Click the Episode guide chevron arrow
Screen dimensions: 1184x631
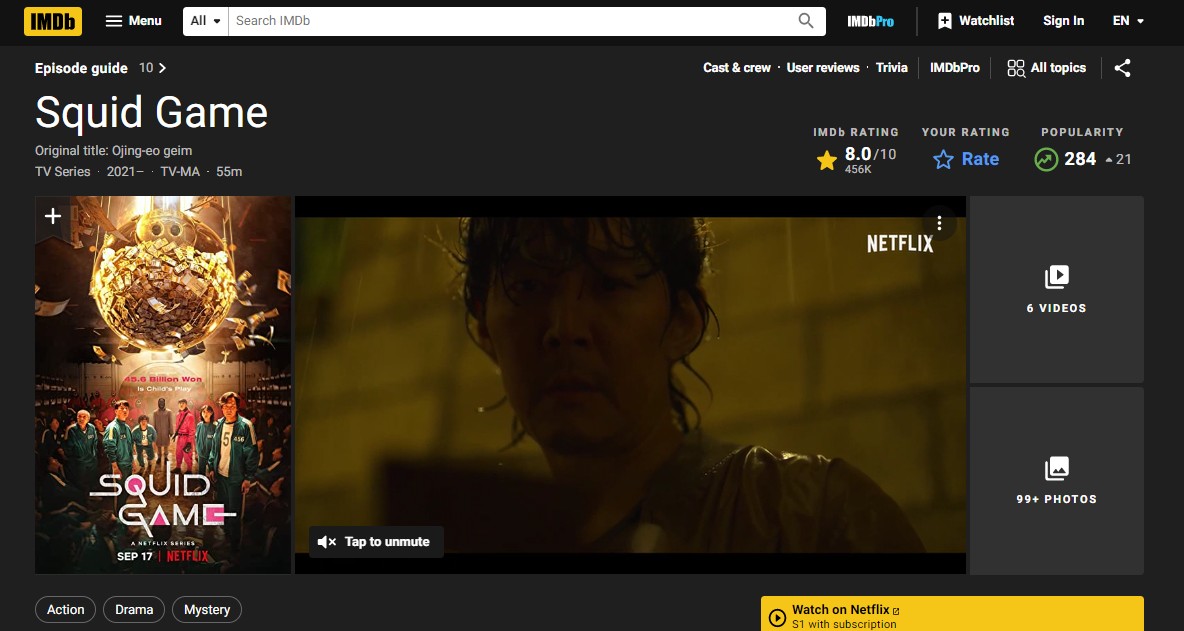pos(162,68)
